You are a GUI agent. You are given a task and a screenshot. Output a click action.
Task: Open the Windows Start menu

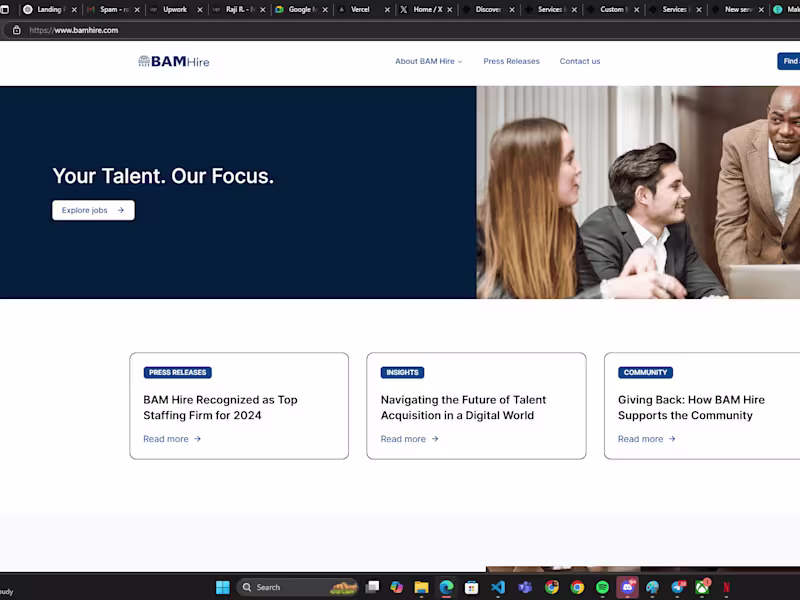pyautogui.click(x=222, y=587)
